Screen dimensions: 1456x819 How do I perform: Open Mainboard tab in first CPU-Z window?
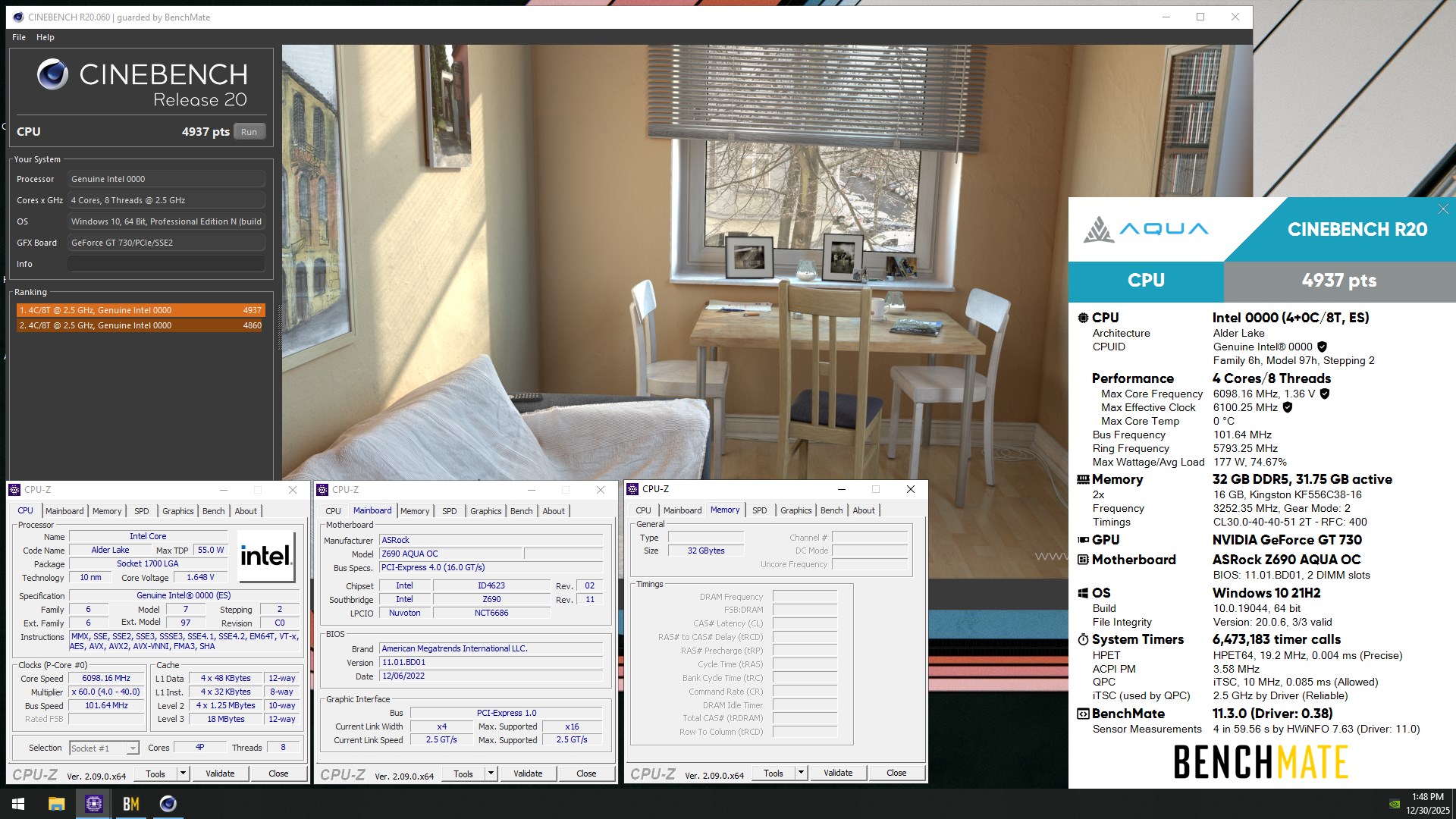(x=64, y=511)
